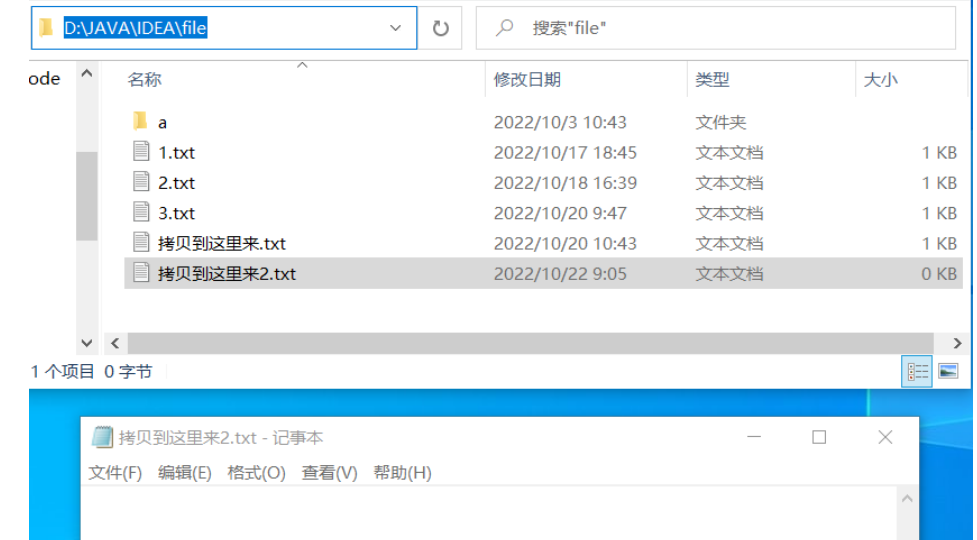Select the file 1.txt
This screenshot has width=977, height=540.
[x=176, y=153]
